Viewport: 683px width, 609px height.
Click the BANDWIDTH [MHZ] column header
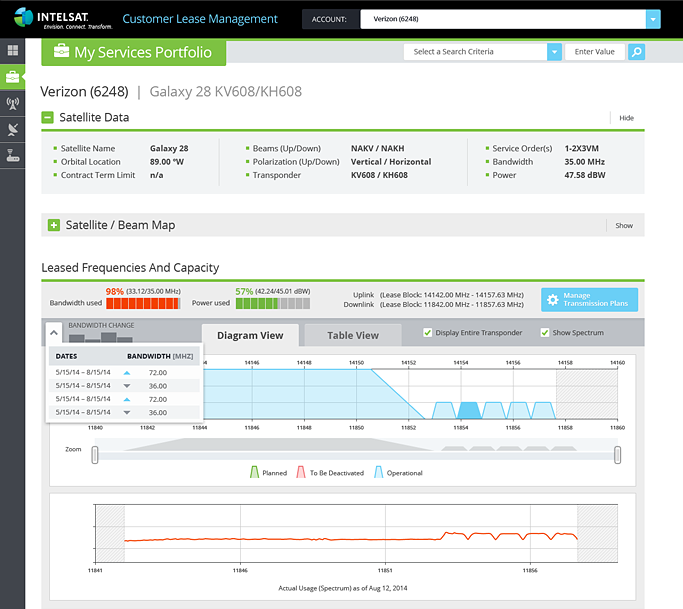(160, 356)
